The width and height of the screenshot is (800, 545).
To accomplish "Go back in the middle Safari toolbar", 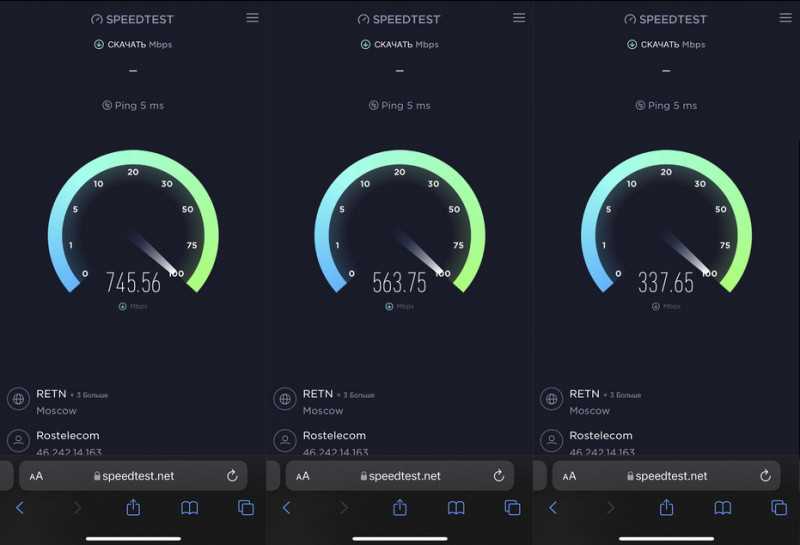I will pos(287,508).
